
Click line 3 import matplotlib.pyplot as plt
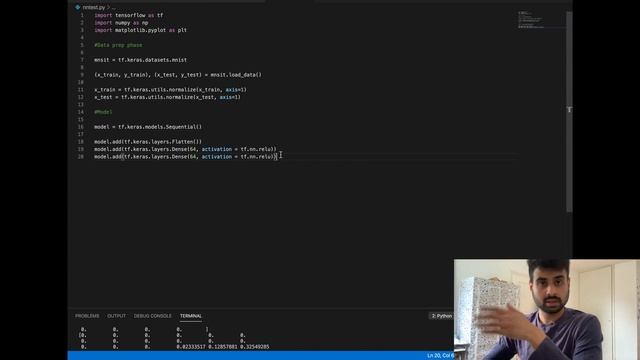[140, 30]
